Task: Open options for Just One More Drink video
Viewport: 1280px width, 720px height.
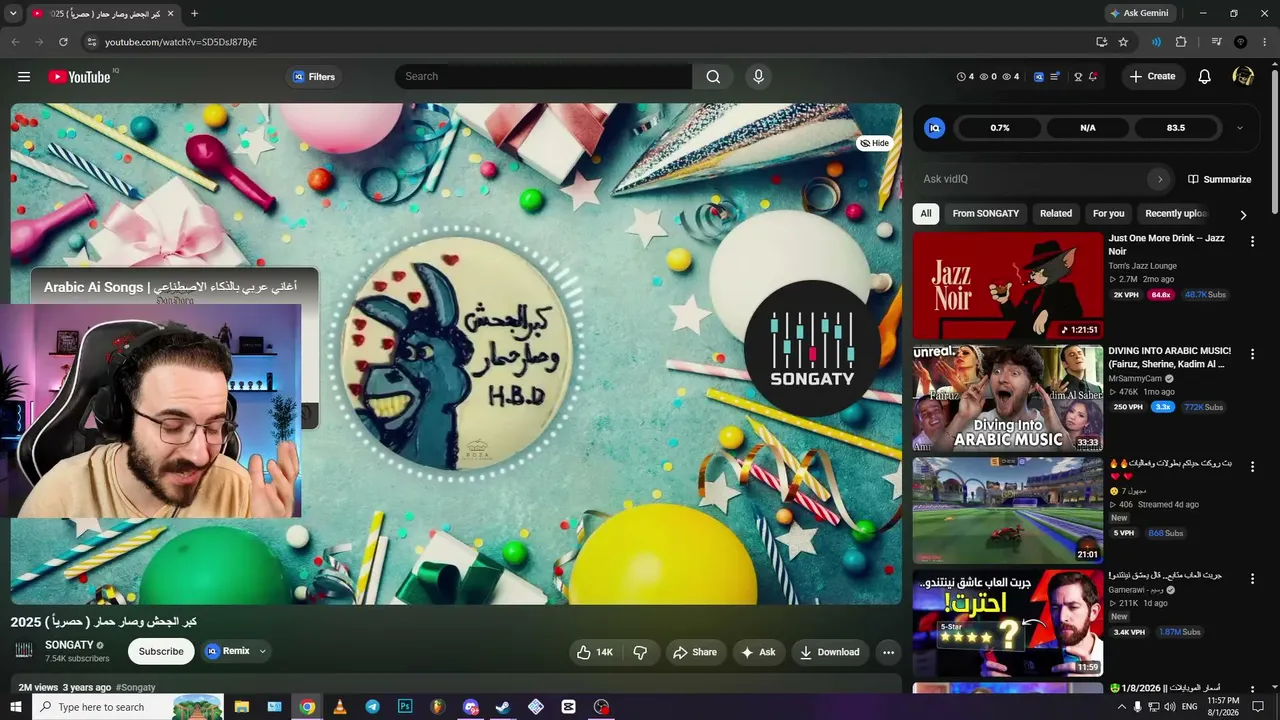Action: (x=1252, y=241)
